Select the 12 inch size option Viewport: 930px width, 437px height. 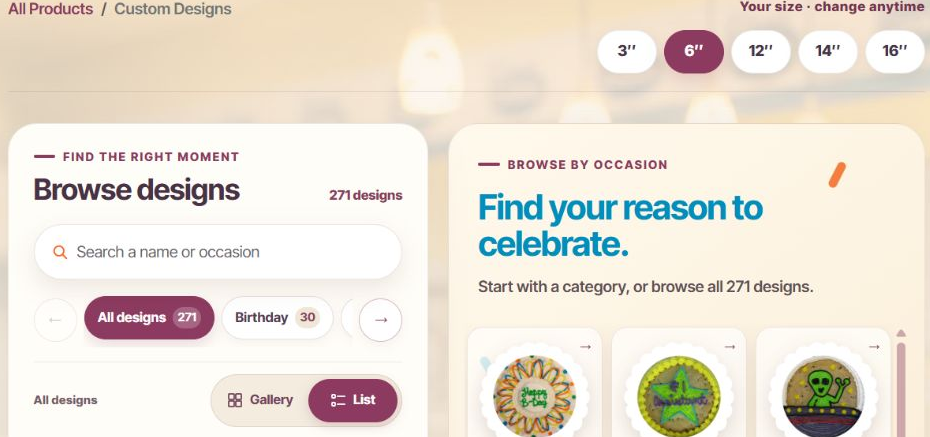coord(761,52)
